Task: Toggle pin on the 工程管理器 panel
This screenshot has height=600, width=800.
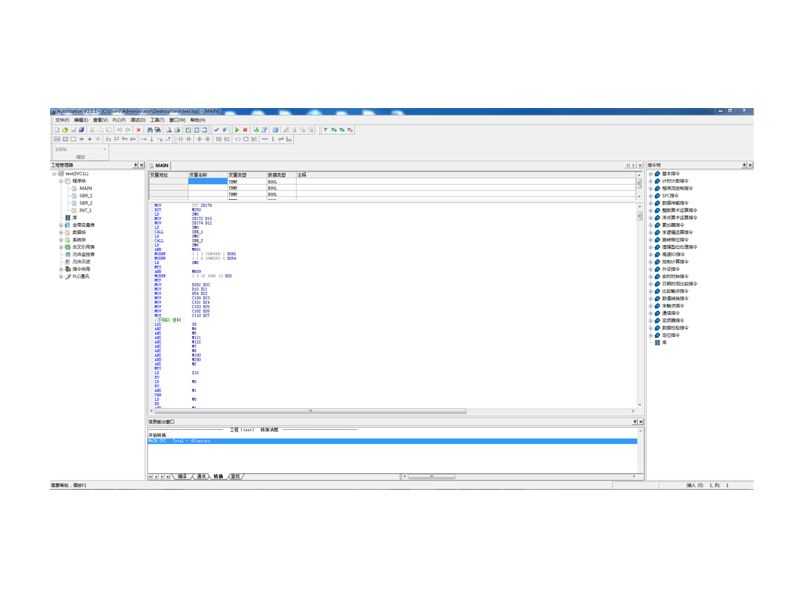Action: (x=135, y=166)
